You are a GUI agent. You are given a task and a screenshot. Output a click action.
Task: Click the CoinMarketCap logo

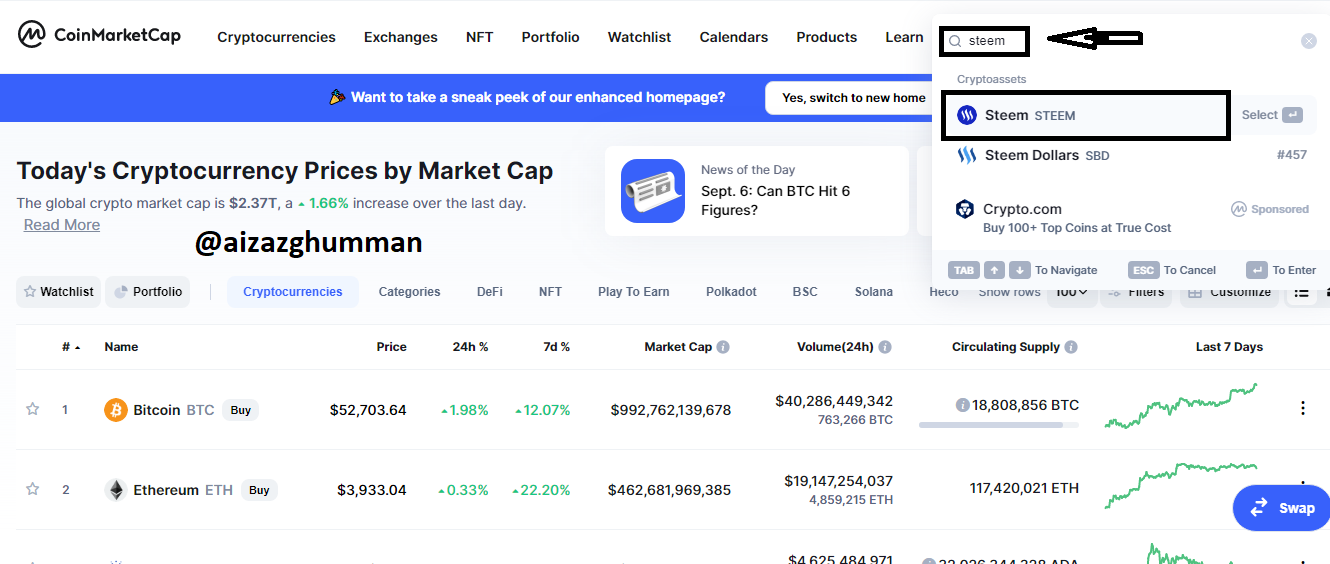[x=99, y=36]
